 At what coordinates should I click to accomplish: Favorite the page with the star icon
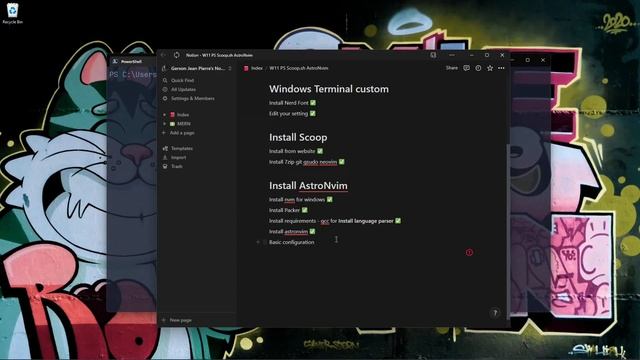coord(490,68)
